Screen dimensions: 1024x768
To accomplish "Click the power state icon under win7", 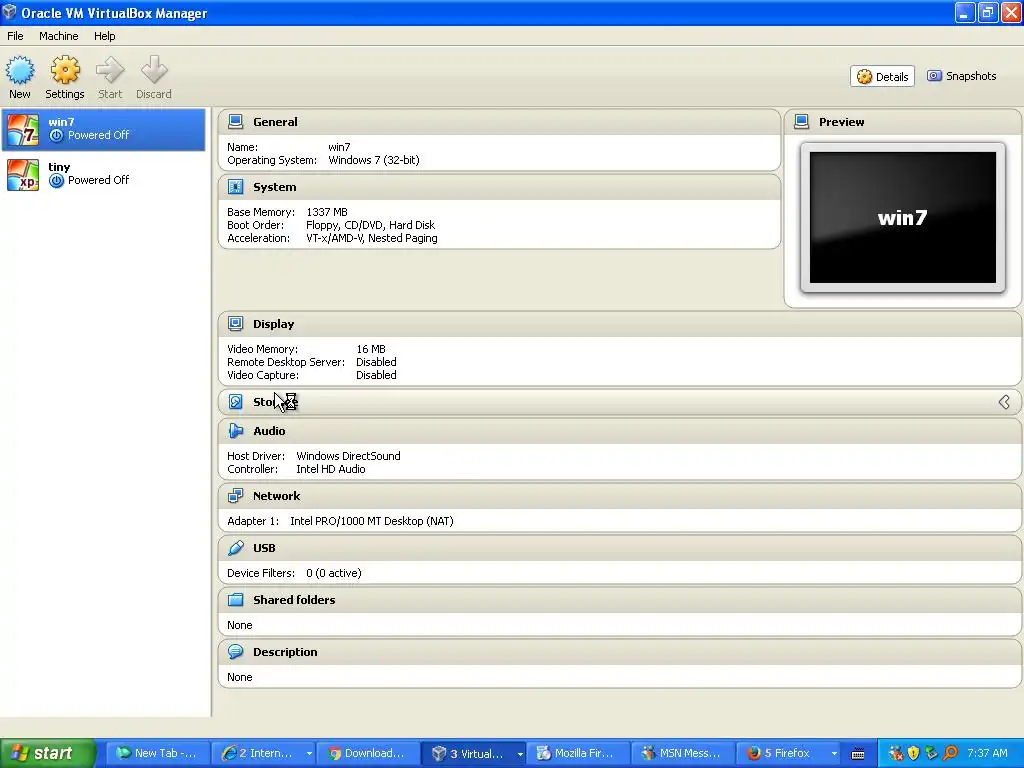I will click(56, 136).
